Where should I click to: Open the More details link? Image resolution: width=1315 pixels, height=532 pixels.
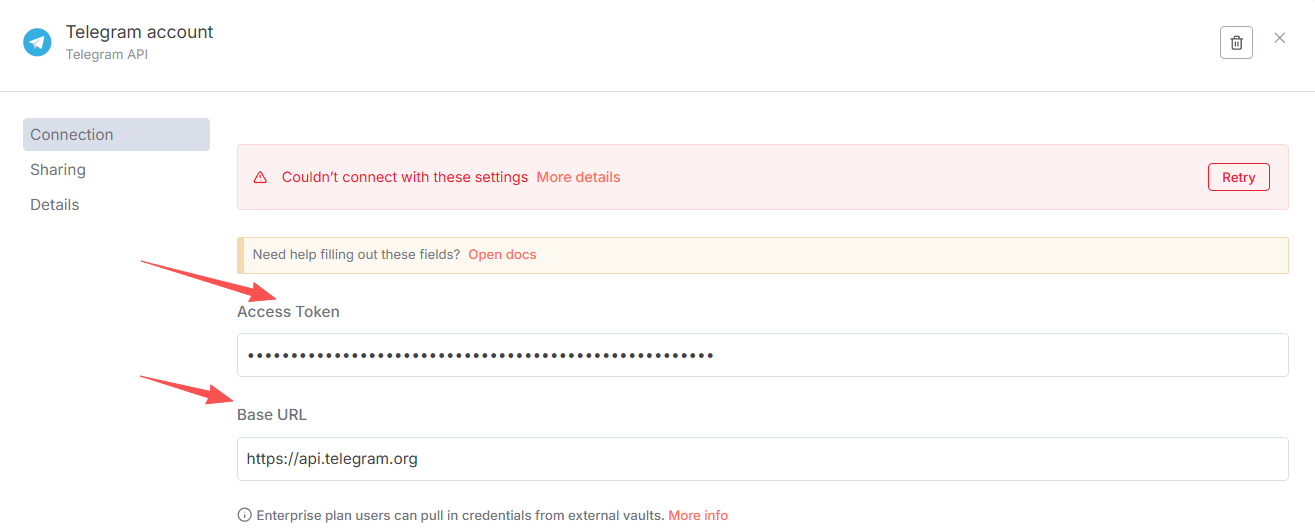point(578,177)
